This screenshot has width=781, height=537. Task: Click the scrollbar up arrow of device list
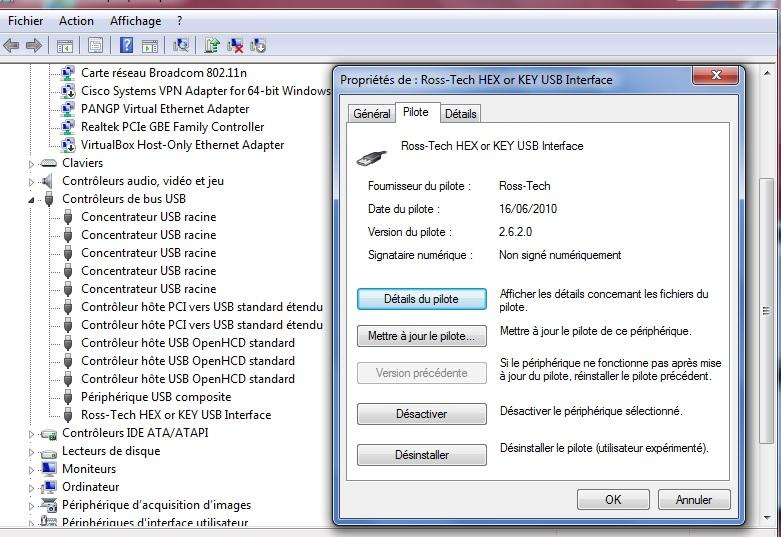click(767, 73)
